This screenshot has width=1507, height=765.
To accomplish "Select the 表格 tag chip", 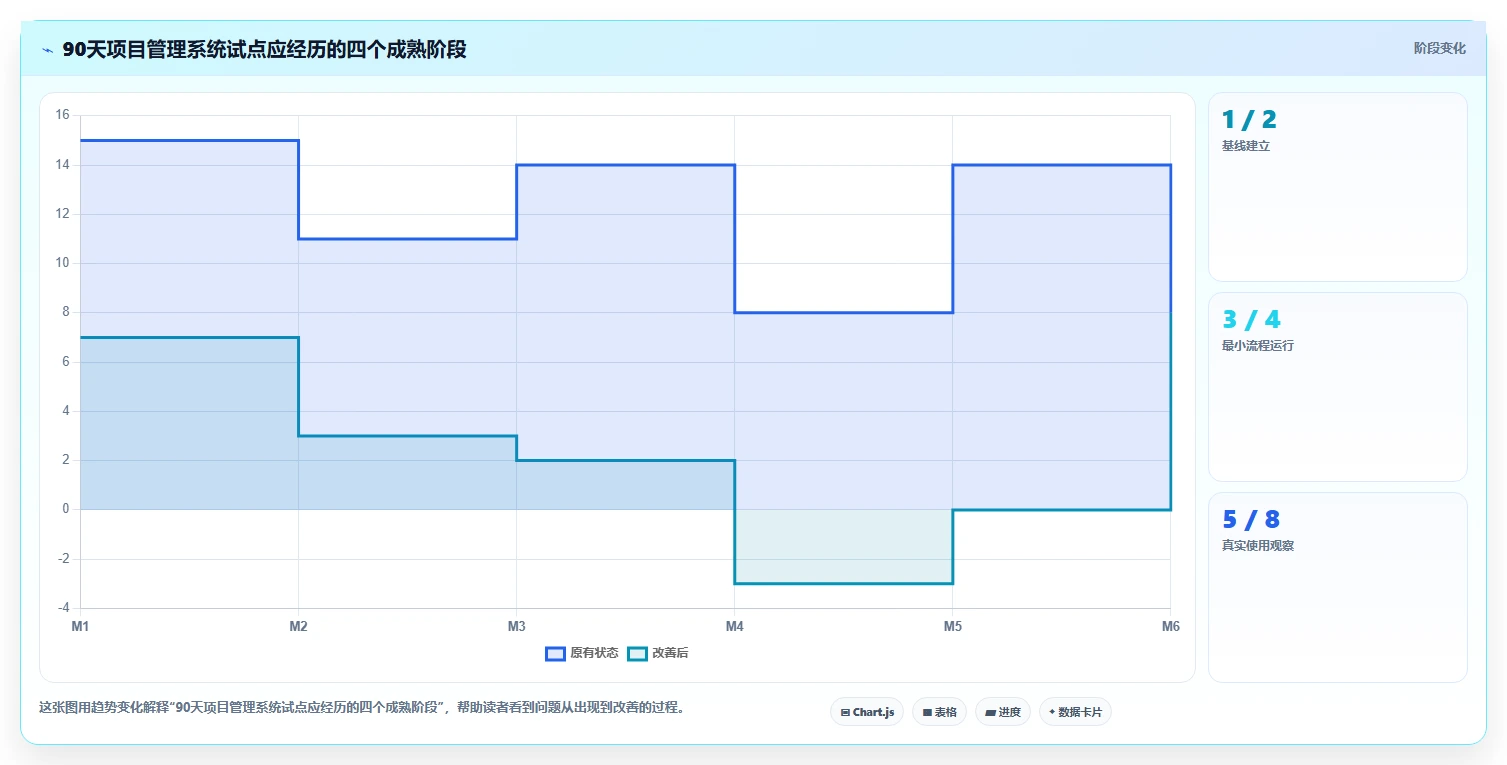I will [x=939, y=712].
